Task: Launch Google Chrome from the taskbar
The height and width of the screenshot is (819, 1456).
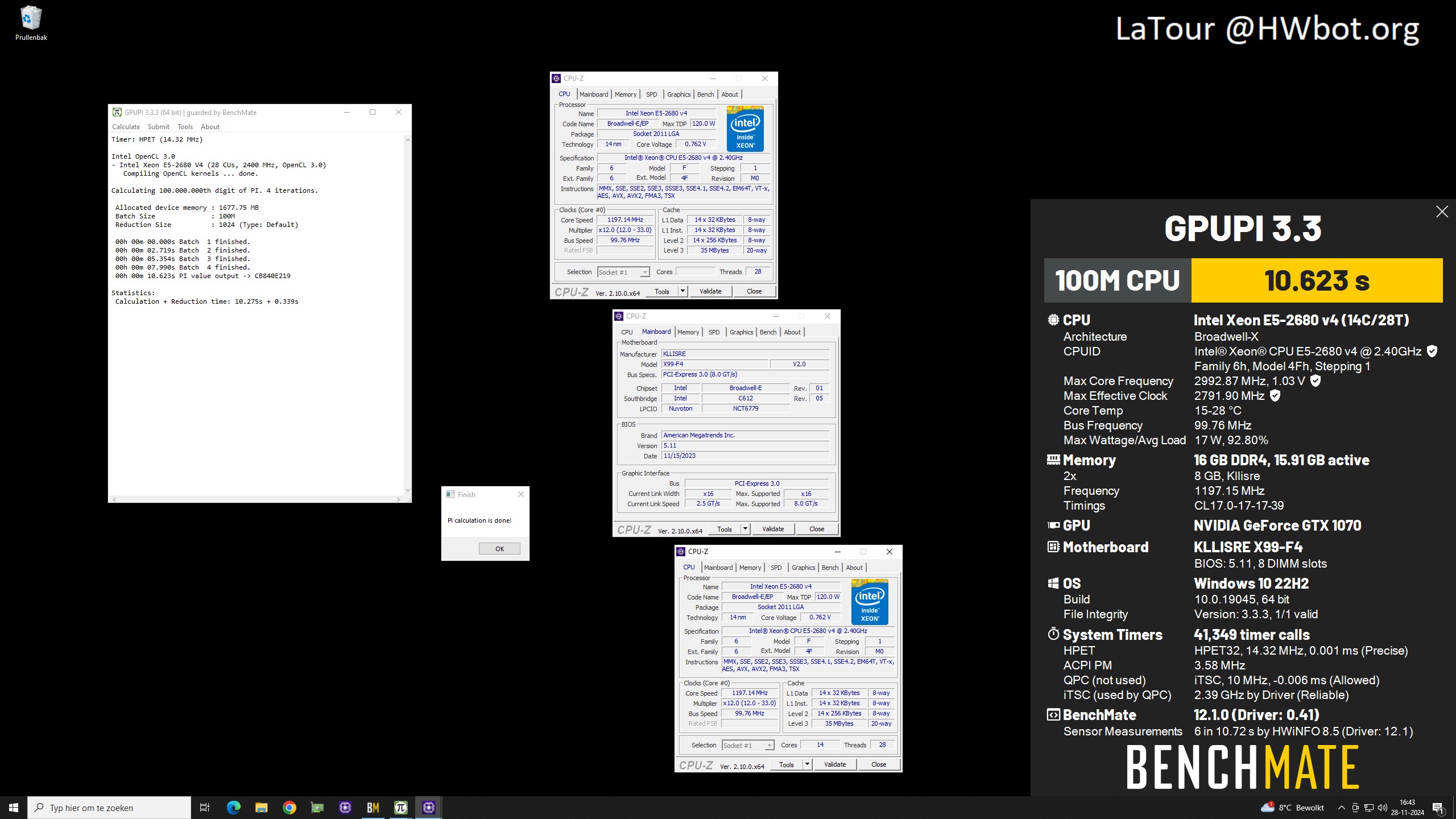Action: (x=289, y=808)
